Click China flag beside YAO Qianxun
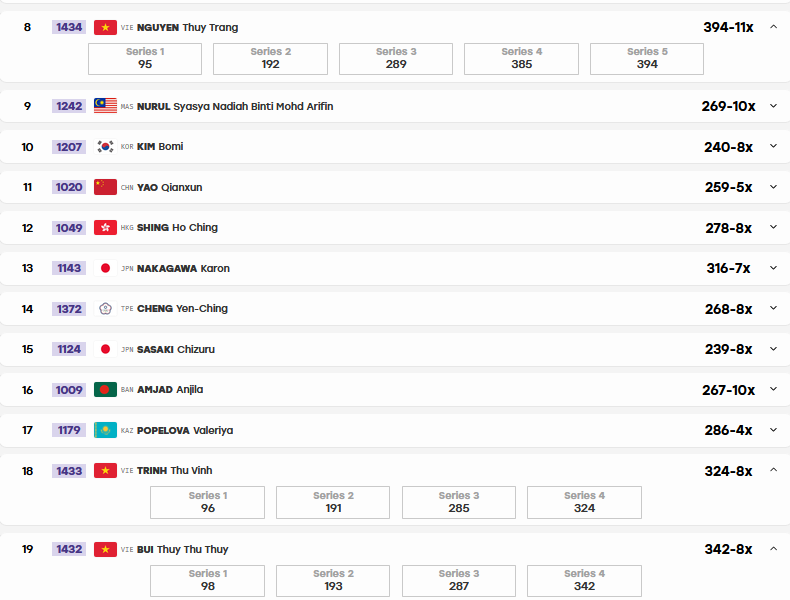 105,187
